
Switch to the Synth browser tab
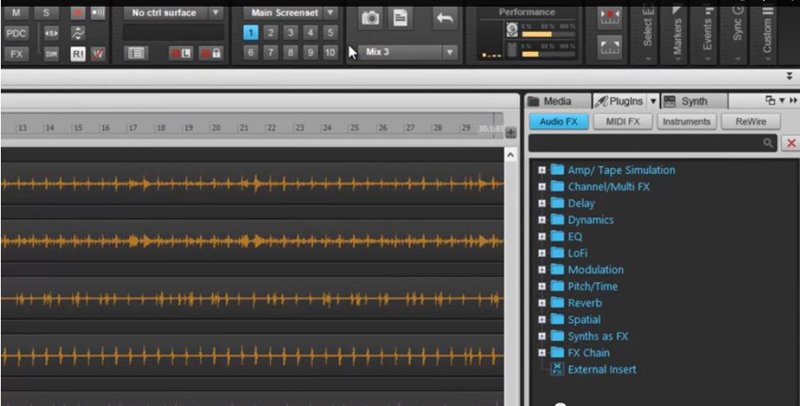pos(694,101)
